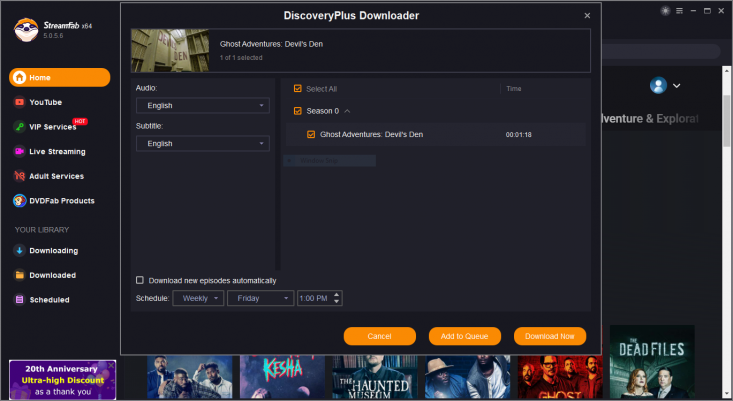Click the Live Streaming camera icon
Viewport: 733px width, 401px height.
tap(20, 151)
